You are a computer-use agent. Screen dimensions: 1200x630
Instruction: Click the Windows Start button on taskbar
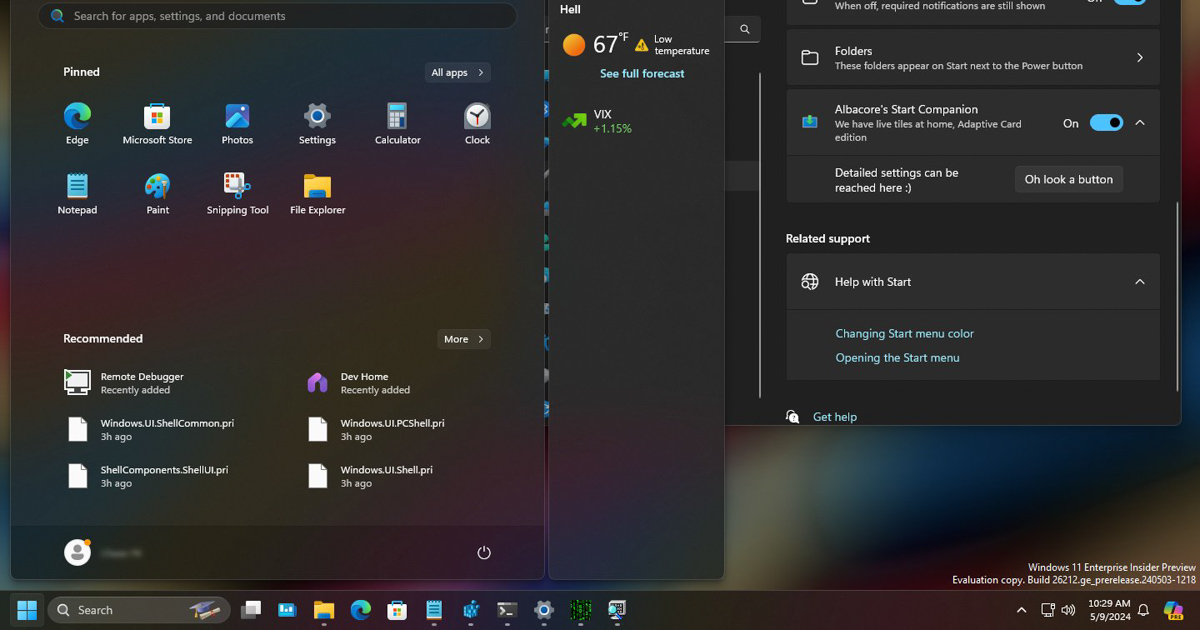click(27, 609)
